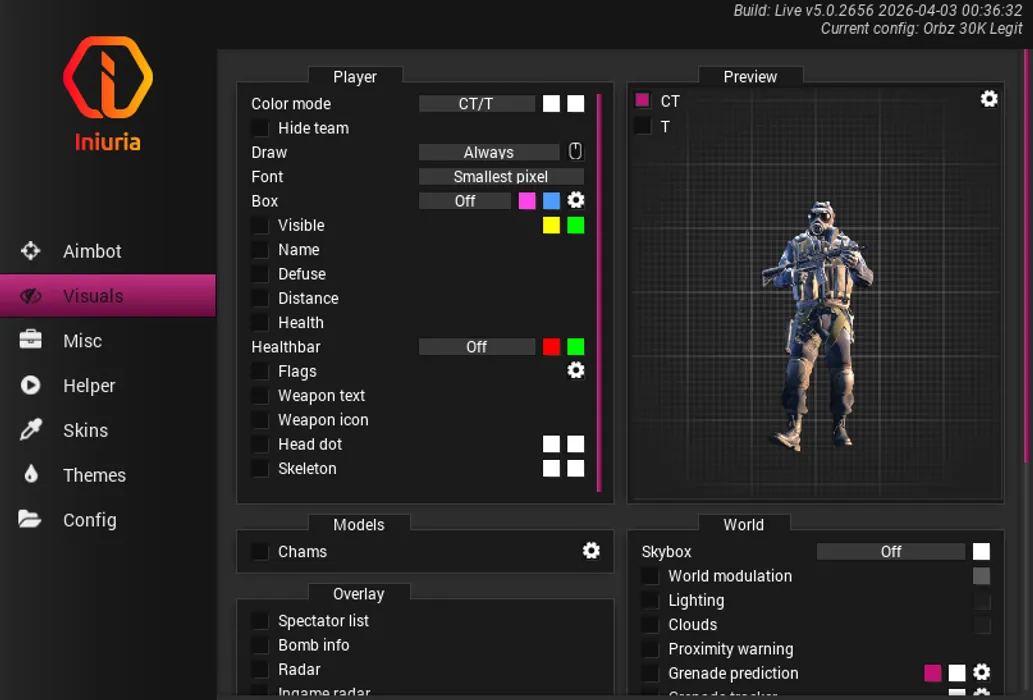Open Skybox Off dropdown
Image resolution: width=1033 pixels, height=700 pixels.
tap(891, 551)
